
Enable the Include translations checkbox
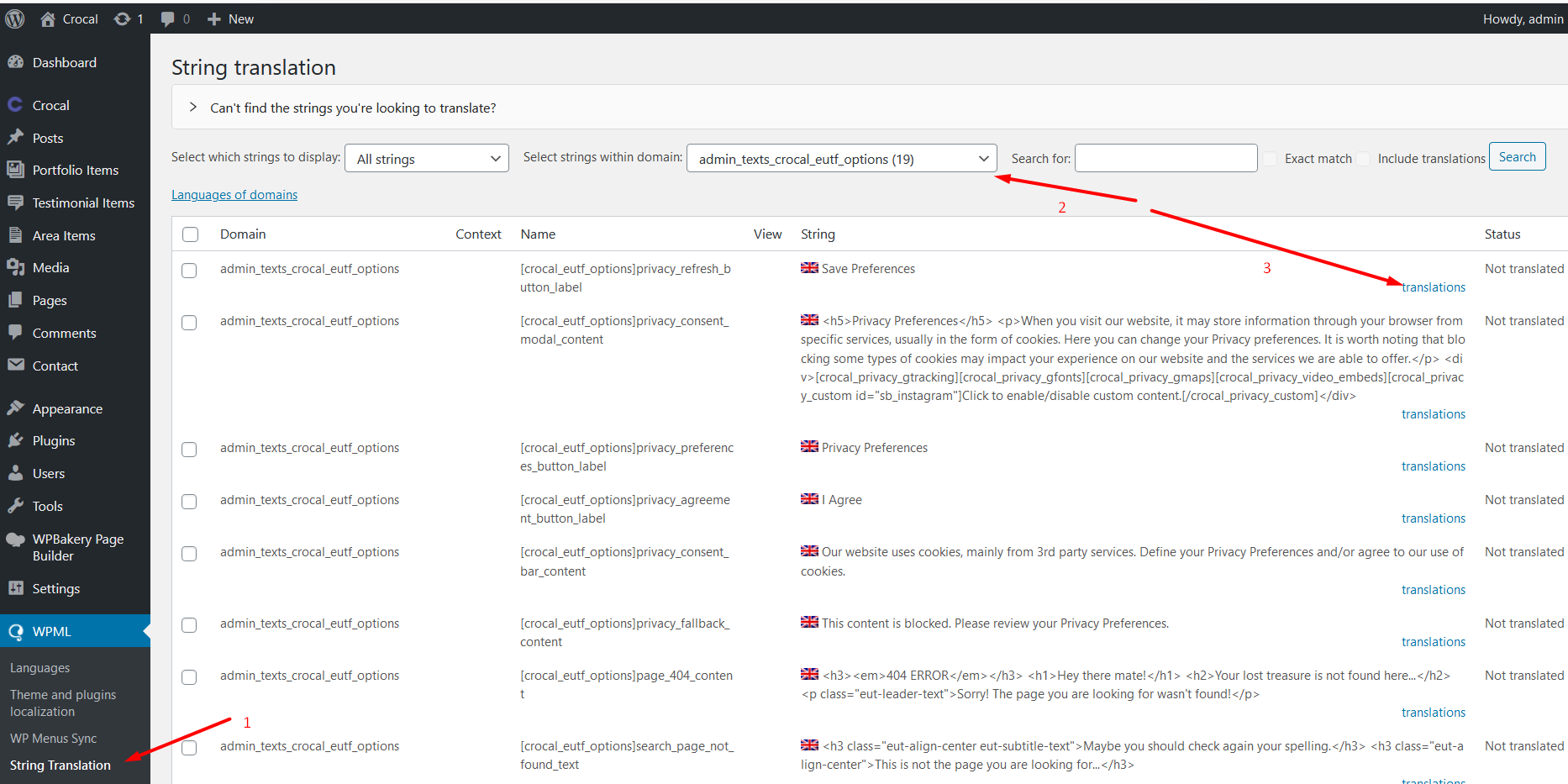pos(1363,159)
